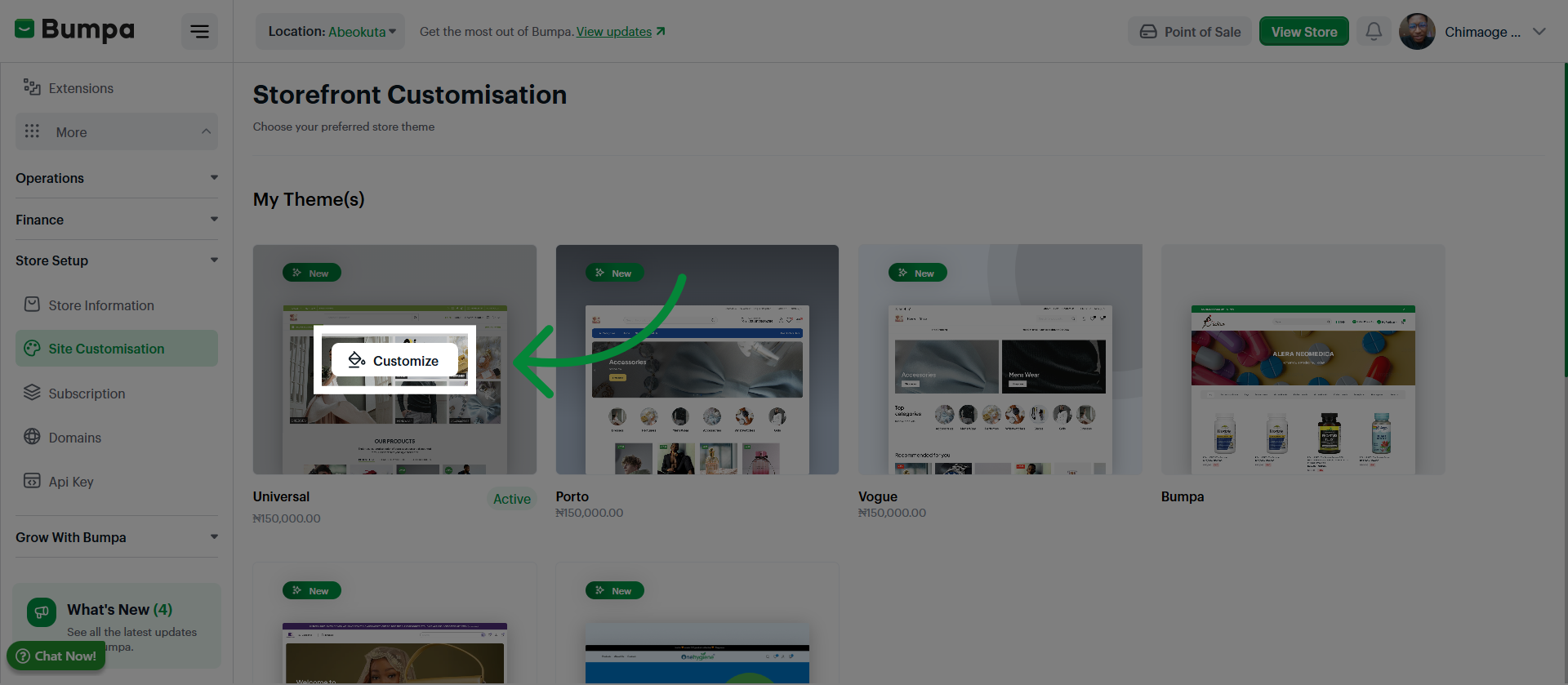The width and height of the screenshot is (1568, 685).
Task: Open Point of Sale
Action: (1190, 32)
